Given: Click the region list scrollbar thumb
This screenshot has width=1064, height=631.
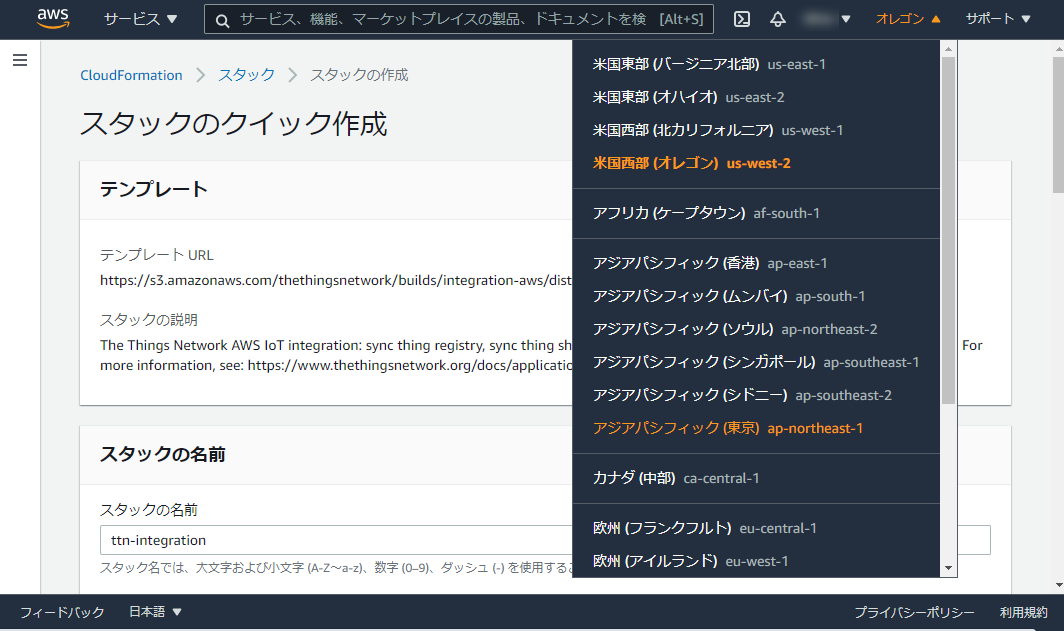Looking at the screenshot, I should click(x=949, y=230).
